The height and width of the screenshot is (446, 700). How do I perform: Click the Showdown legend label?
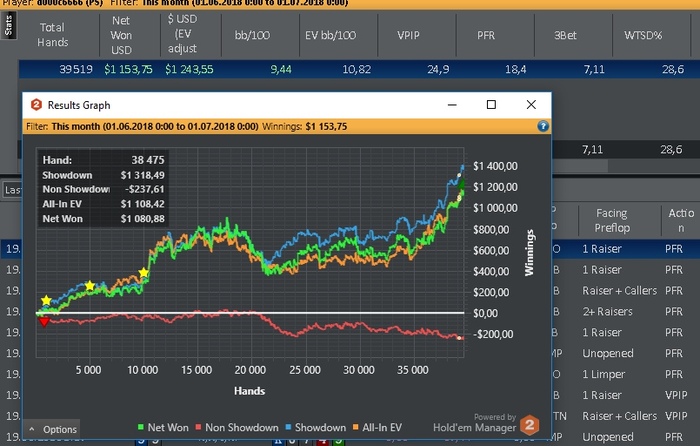(320, 427)
